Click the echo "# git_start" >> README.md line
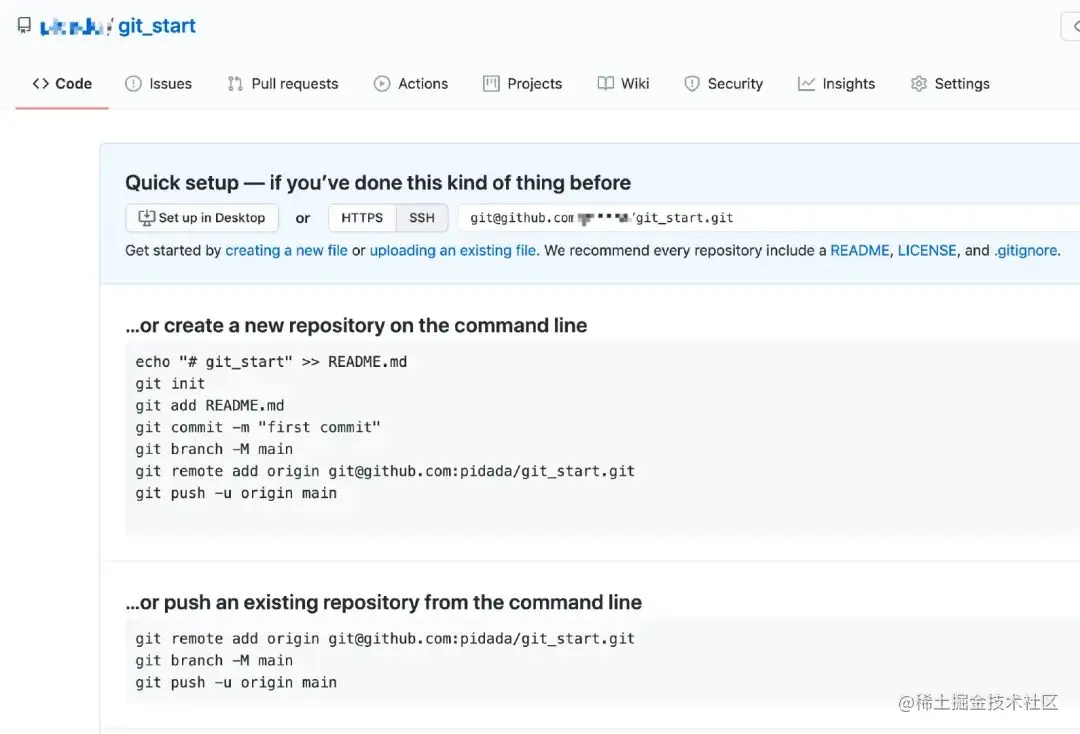 tap(271, 361)
